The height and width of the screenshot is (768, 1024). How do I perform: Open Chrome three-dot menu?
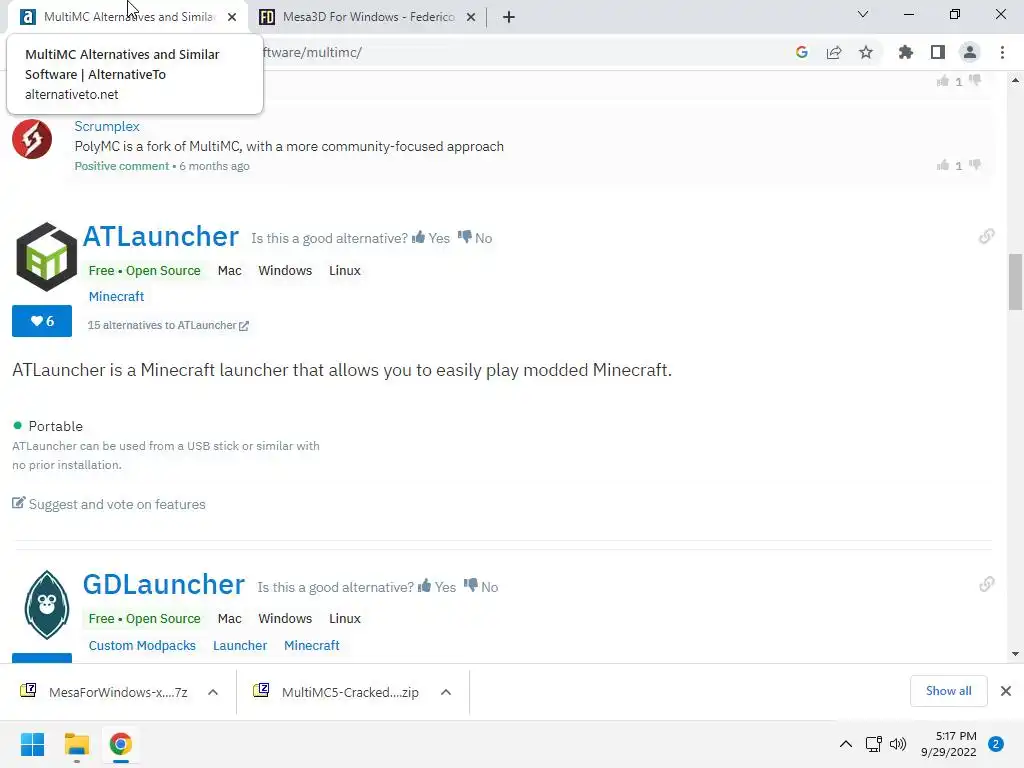tap(1002, 52)
